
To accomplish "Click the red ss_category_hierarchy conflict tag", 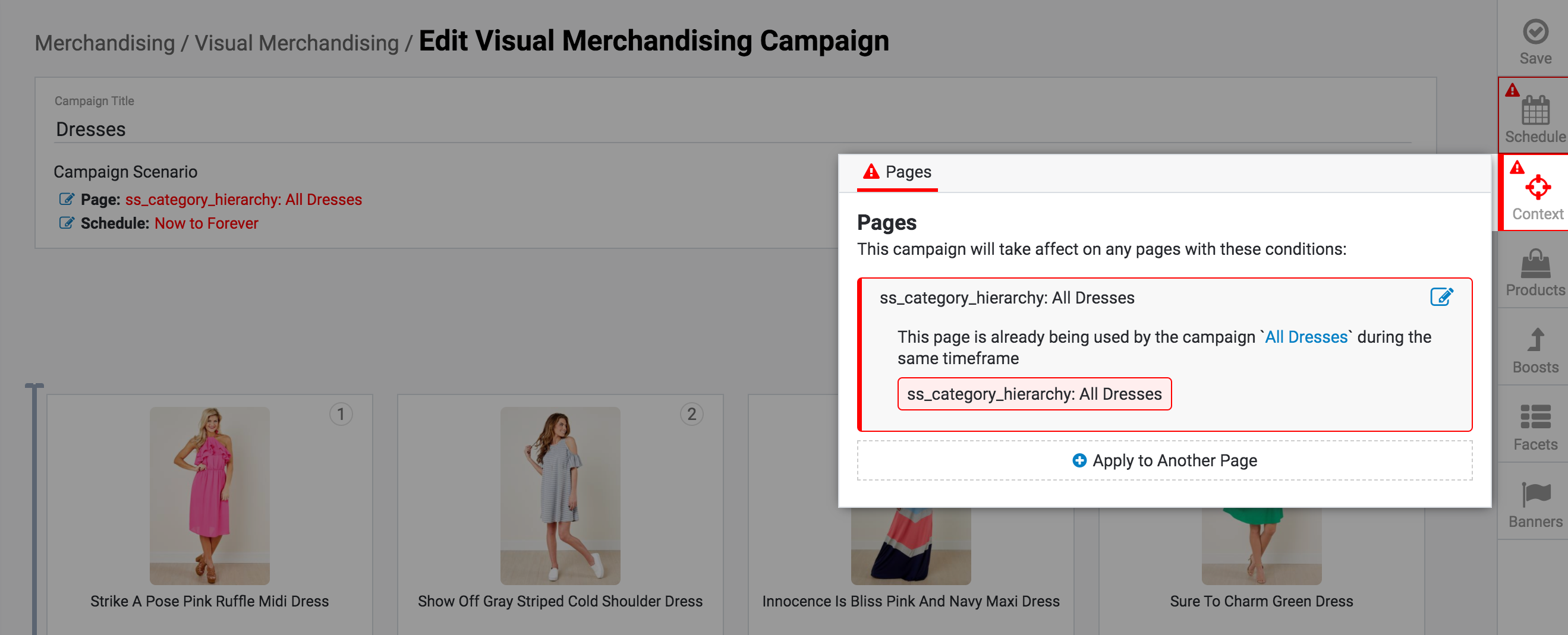I will pos(1034,394).
